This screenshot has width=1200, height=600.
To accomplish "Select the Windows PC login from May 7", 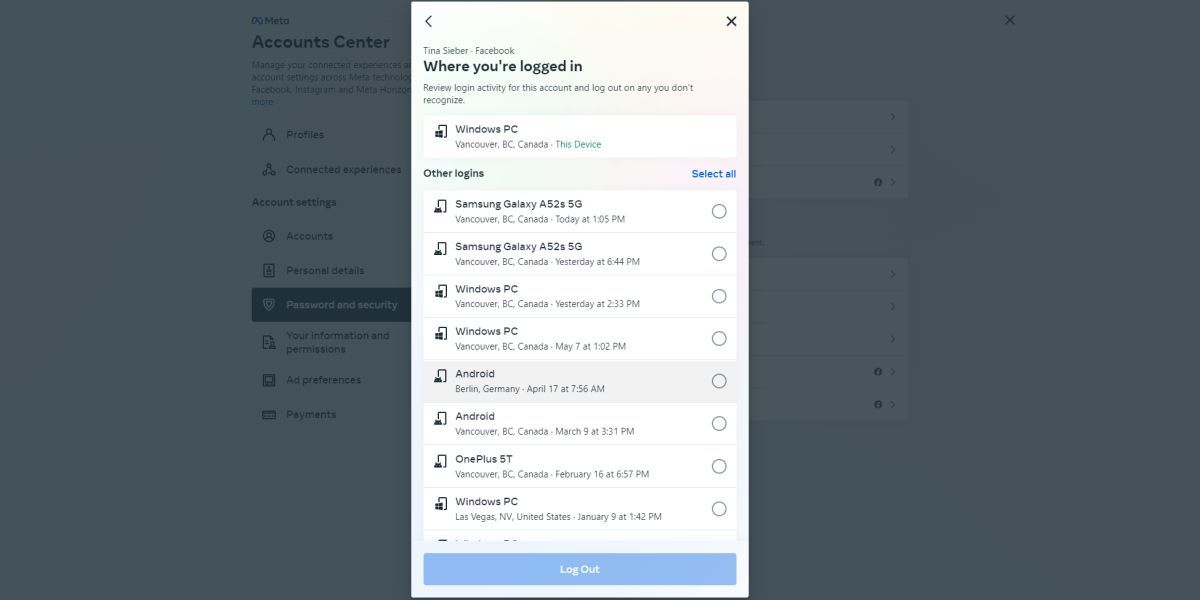I will (719, 339).
